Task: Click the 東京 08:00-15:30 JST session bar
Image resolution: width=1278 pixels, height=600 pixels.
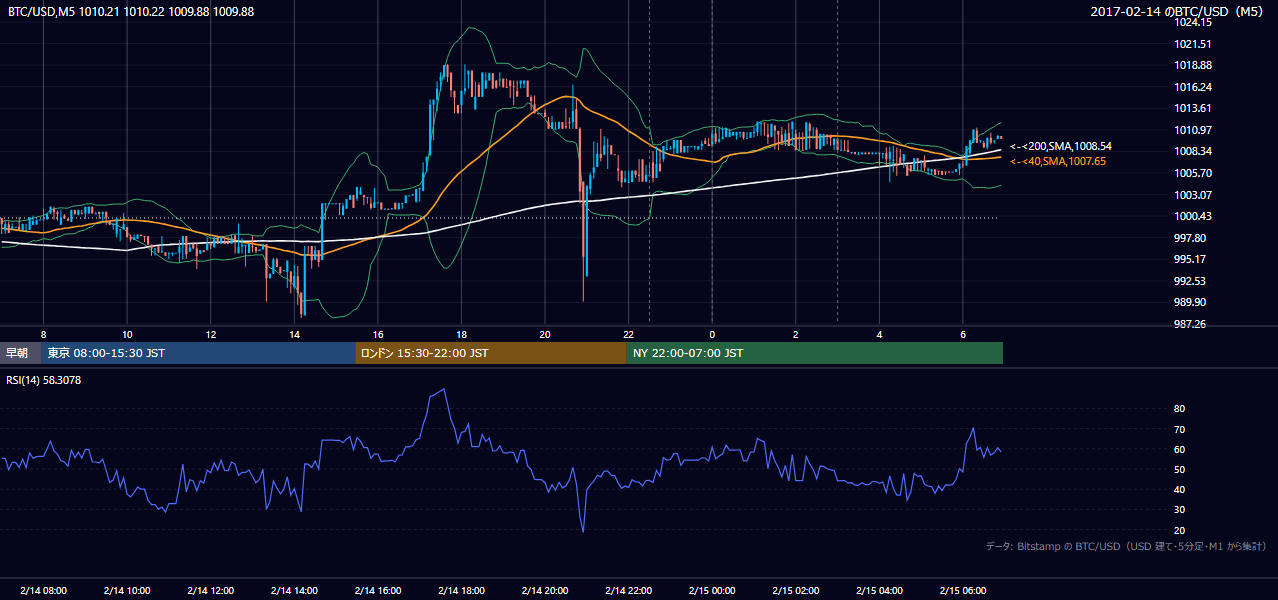Action: coord(198,353)
